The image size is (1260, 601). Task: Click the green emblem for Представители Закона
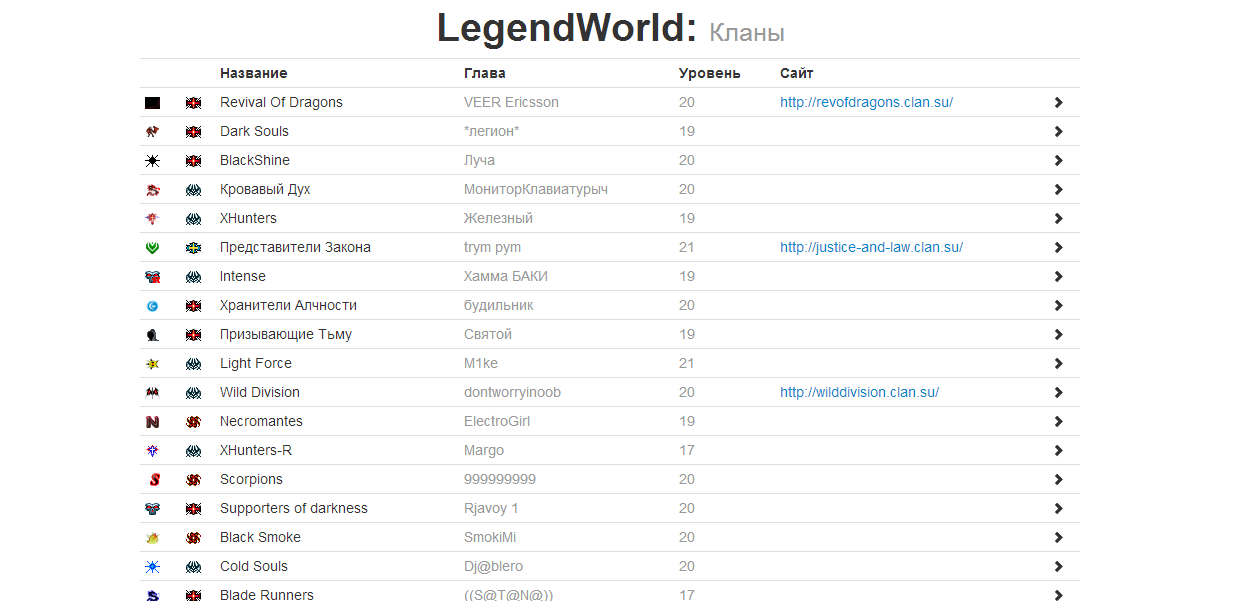[152, 248]
